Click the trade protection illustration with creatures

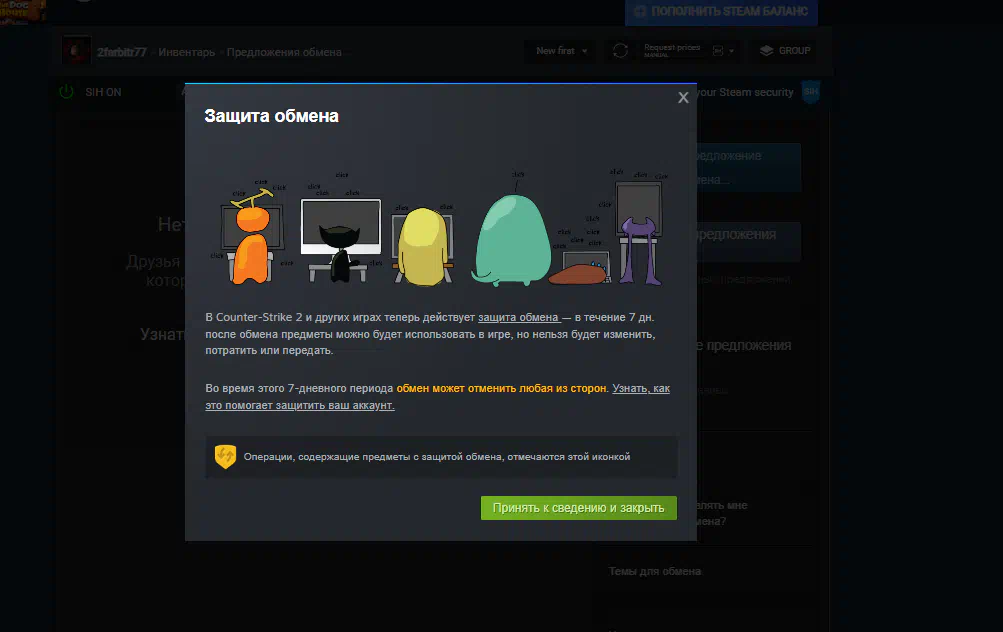441,226
